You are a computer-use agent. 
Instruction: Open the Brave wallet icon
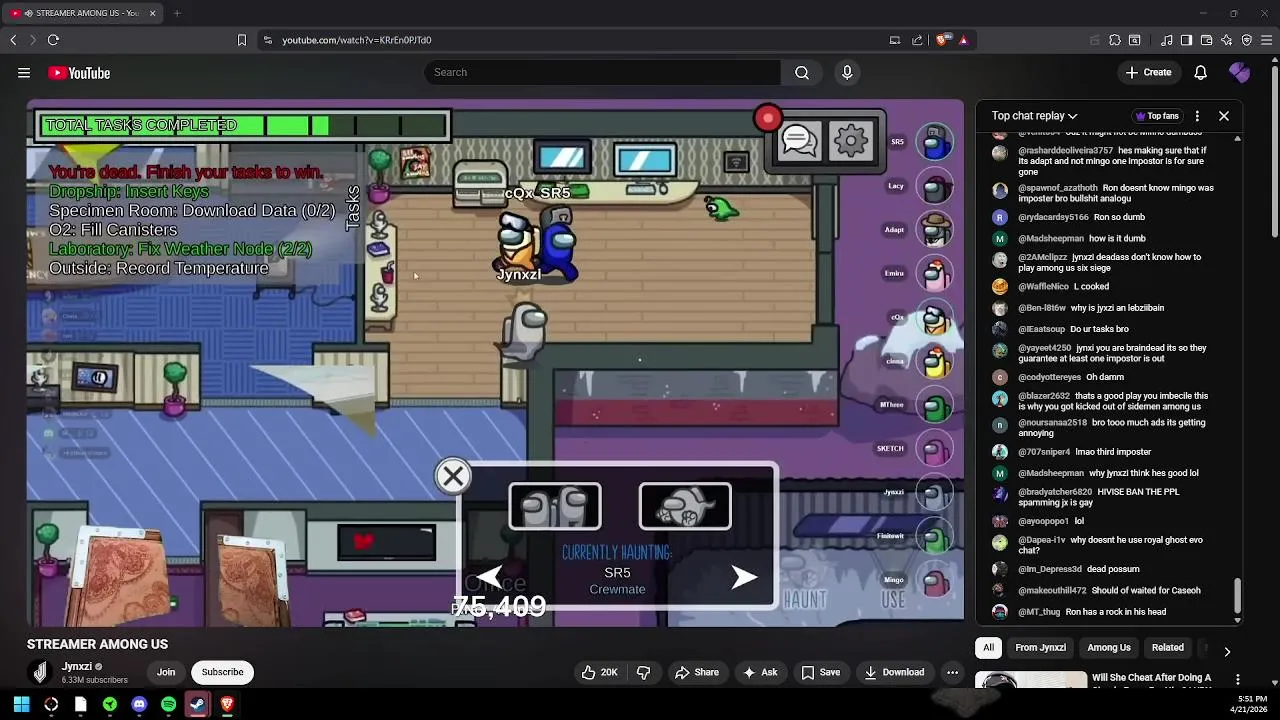tap(1206, 40)
